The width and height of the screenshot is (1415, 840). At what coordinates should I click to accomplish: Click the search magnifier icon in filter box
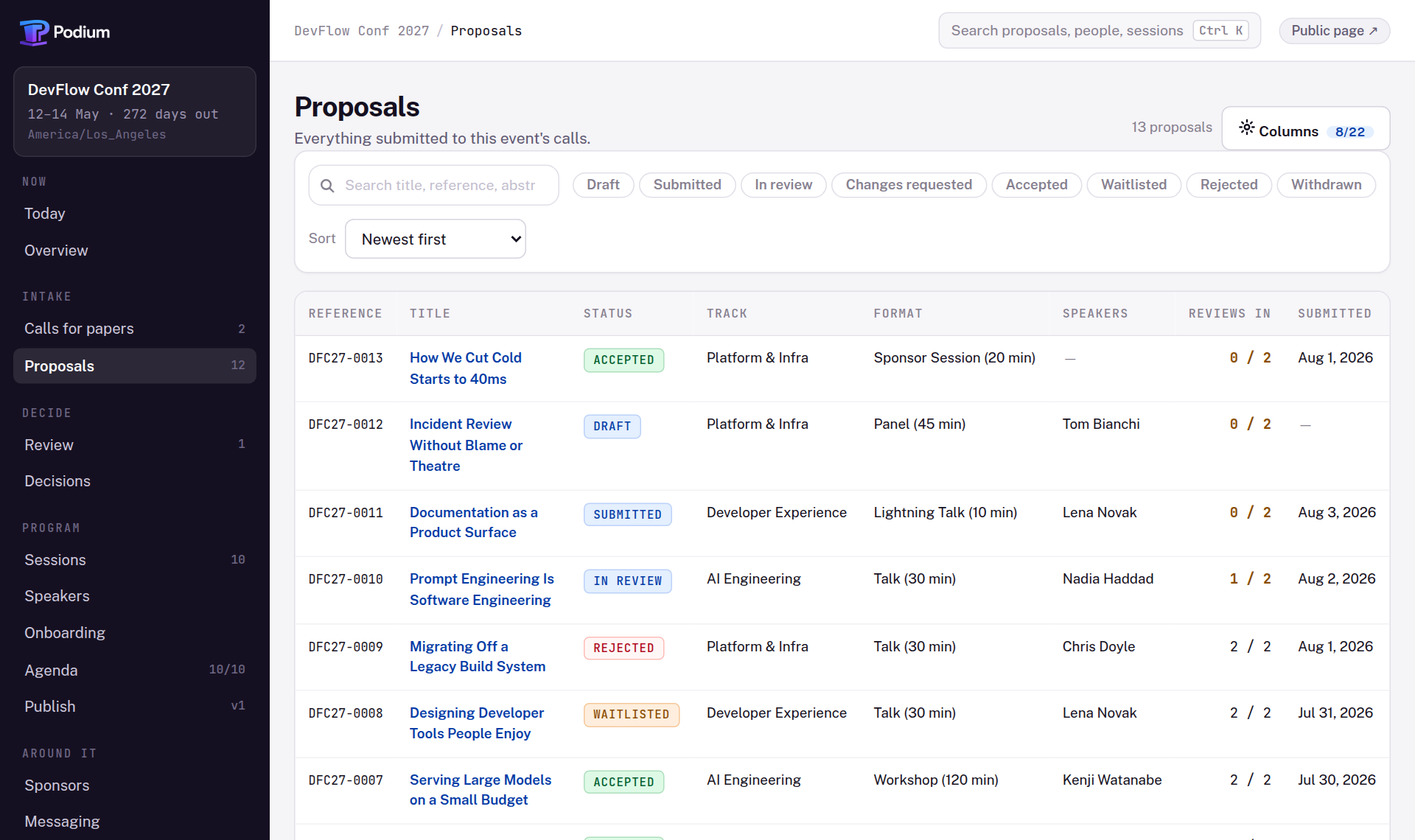click(327, 186)
